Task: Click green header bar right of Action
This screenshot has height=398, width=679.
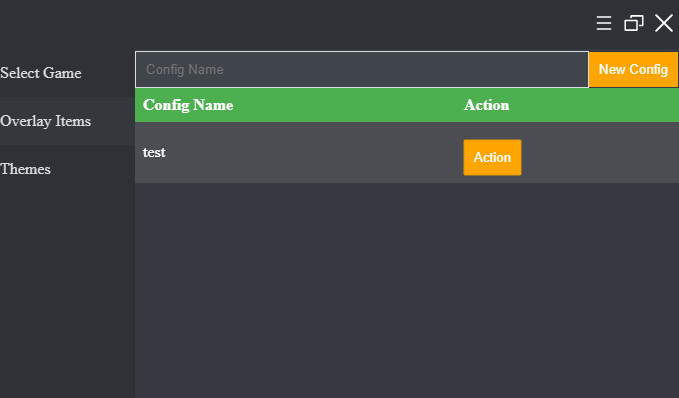Action: pos(594,105)
